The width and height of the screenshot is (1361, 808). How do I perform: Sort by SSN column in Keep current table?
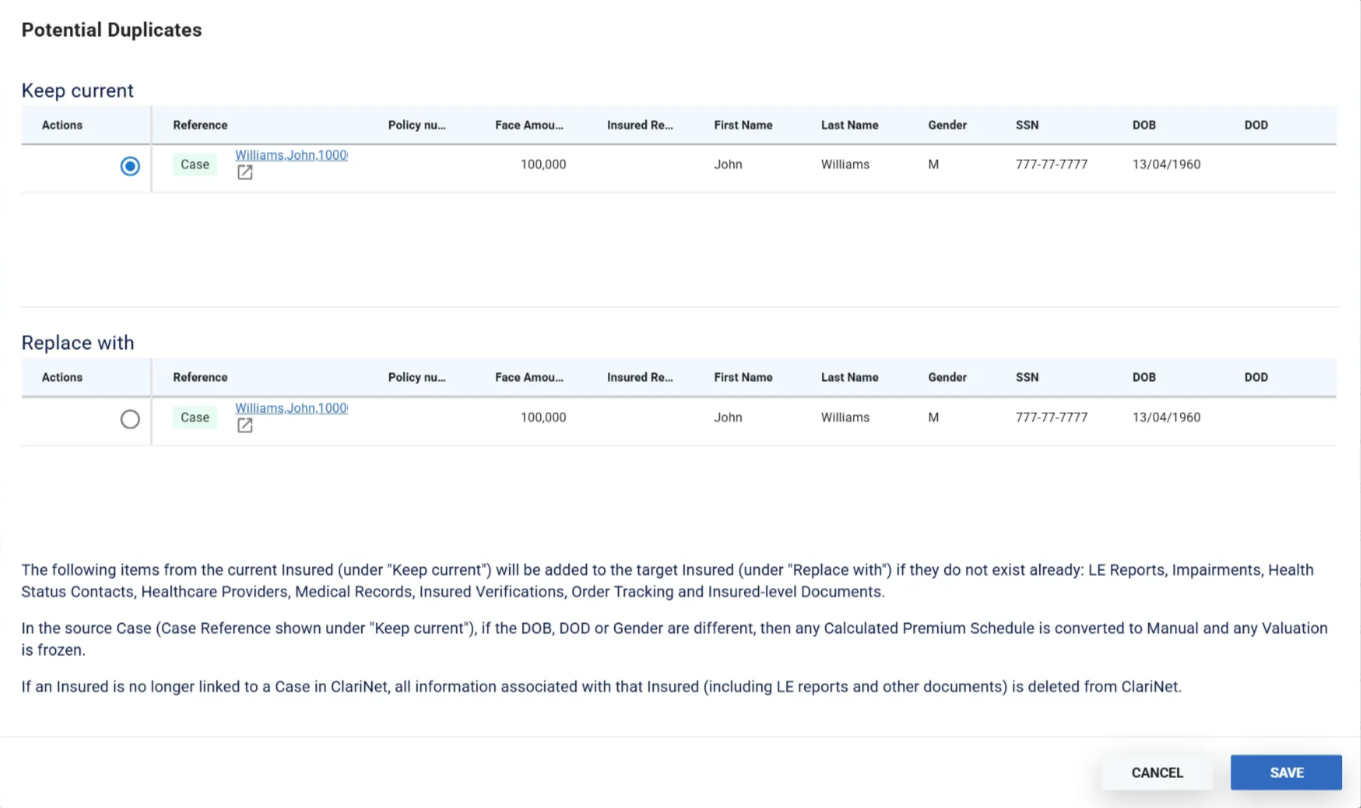point(1027,125)
